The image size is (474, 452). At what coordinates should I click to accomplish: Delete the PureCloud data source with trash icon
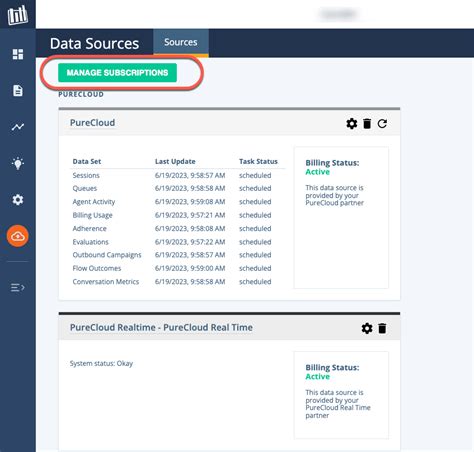(x=367, y=124)
